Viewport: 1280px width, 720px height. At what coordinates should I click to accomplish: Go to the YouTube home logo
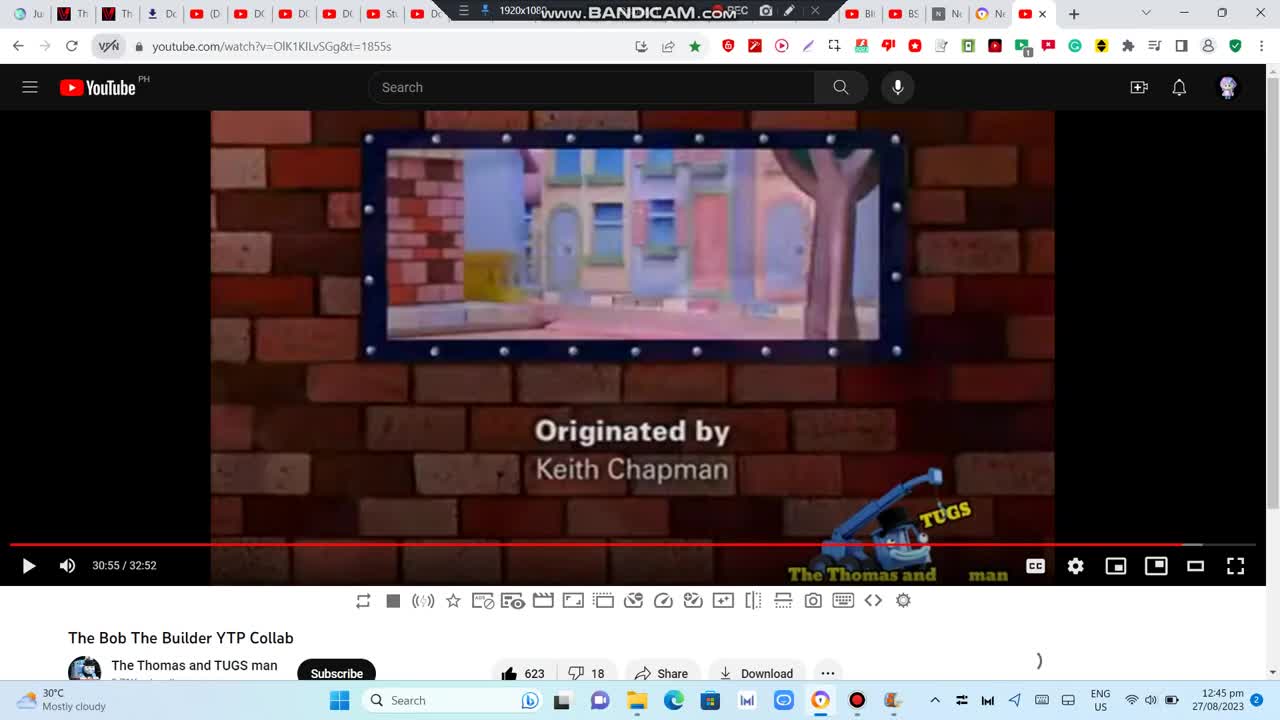pos(98,88)
